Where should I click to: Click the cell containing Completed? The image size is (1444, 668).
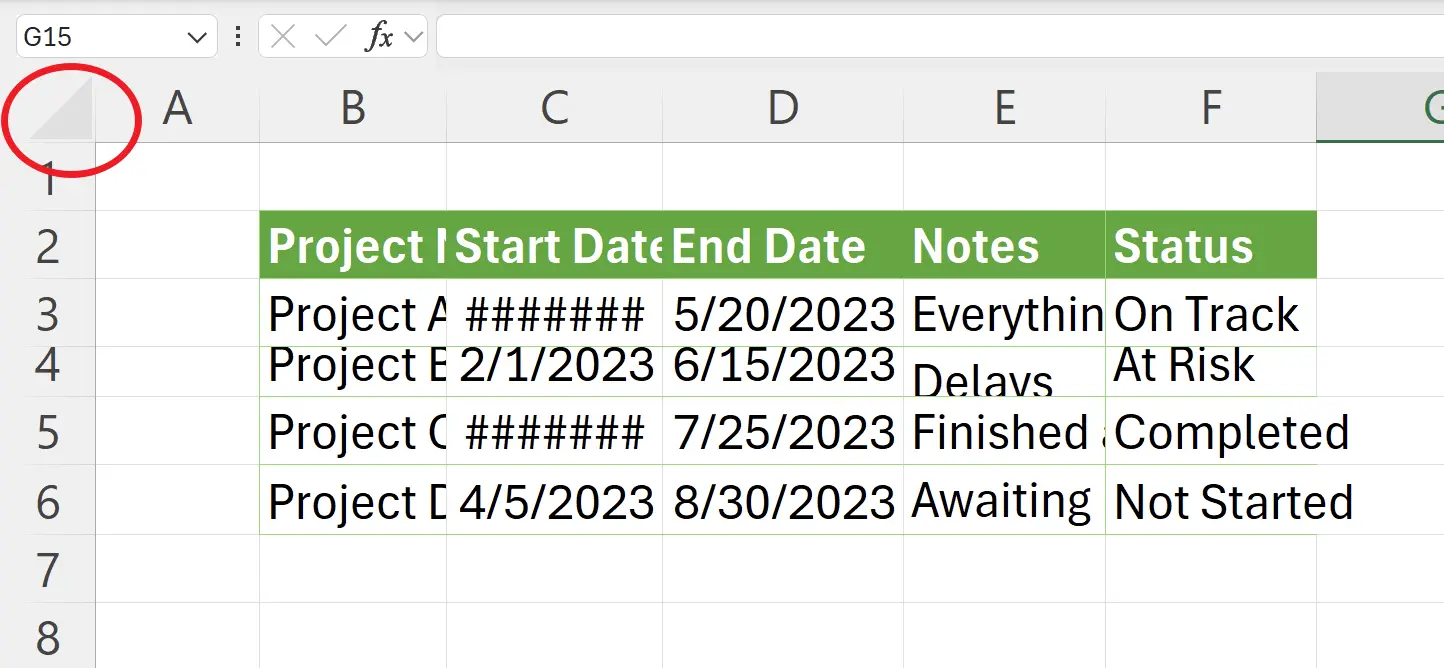pyautogui.click(x=1210, y=432)
